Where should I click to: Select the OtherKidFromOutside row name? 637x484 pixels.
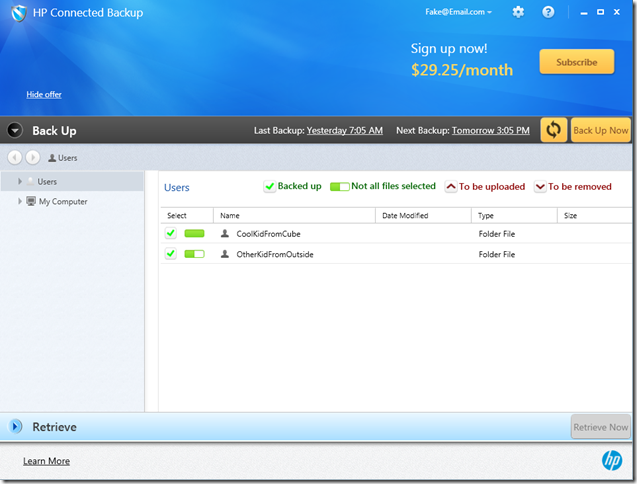[275, 254]
